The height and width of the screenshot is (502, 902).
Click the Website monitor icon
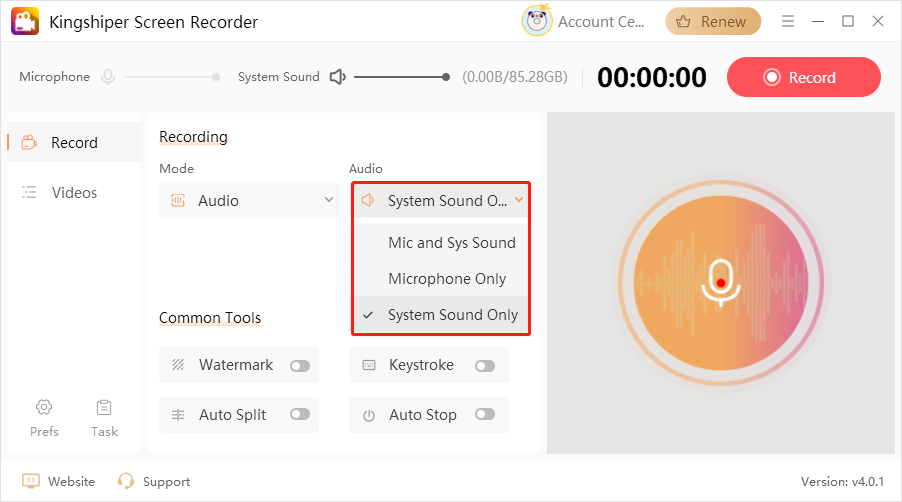(x=30, y=481)
